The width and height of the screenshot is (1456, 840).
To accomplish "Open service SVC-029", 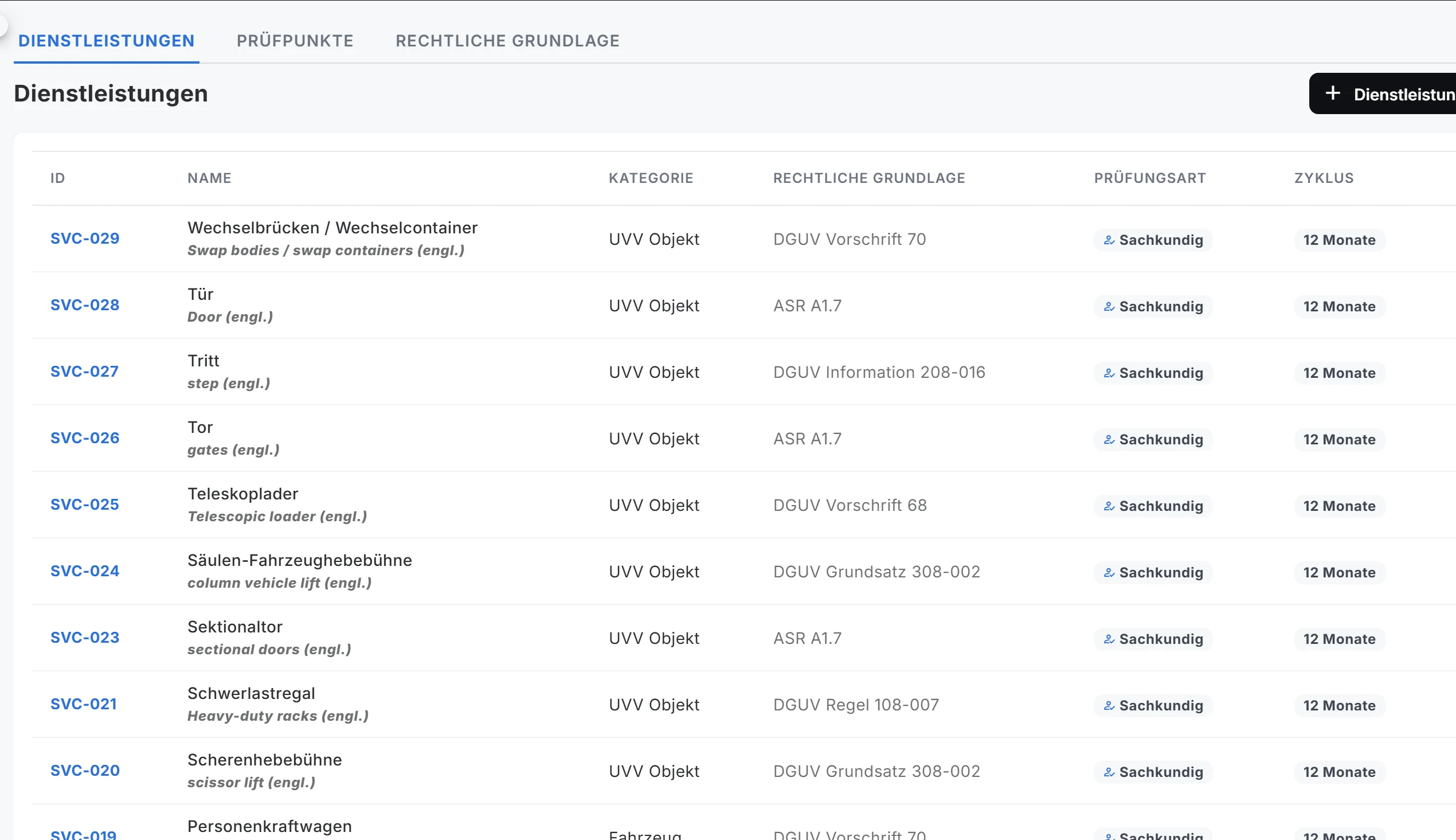I will coord(85,239).
